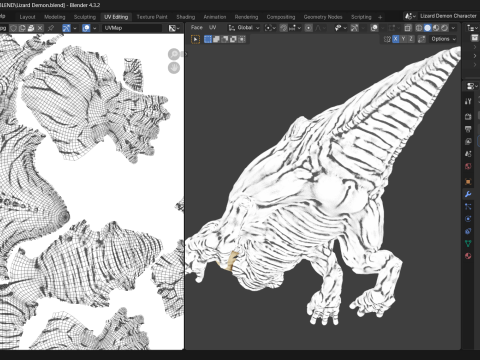Open the Output properties tab icon
The image size is (480, 360).
(x=468, y=129)
